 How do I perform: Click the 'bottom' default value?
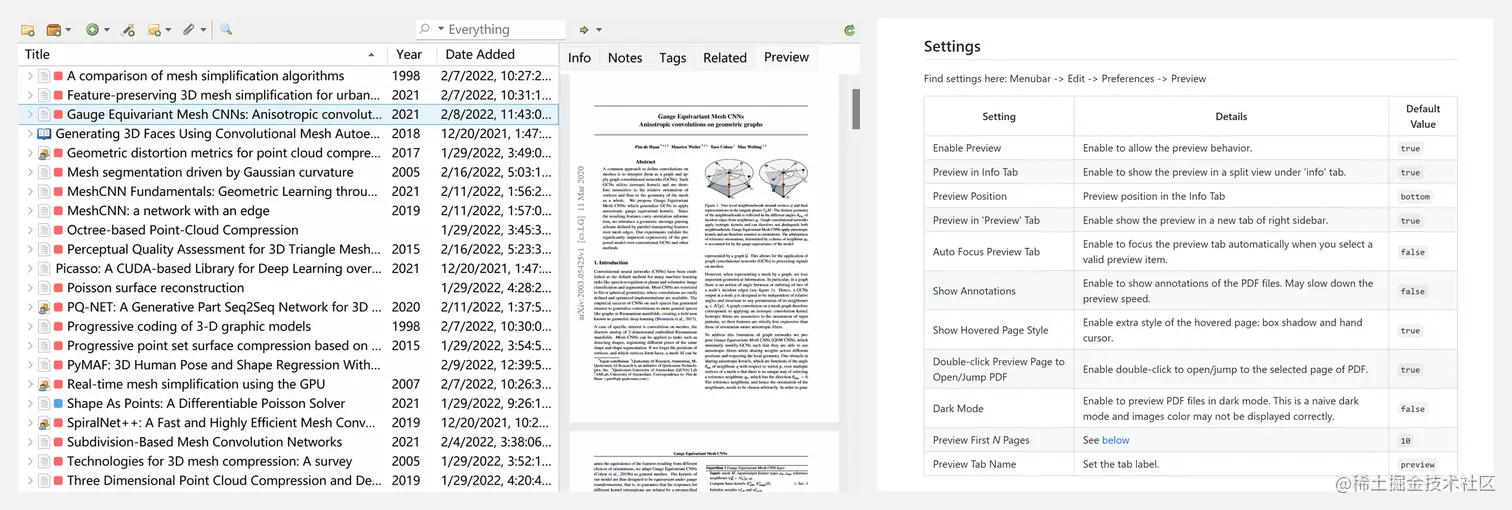click(x=1415, y=197)
